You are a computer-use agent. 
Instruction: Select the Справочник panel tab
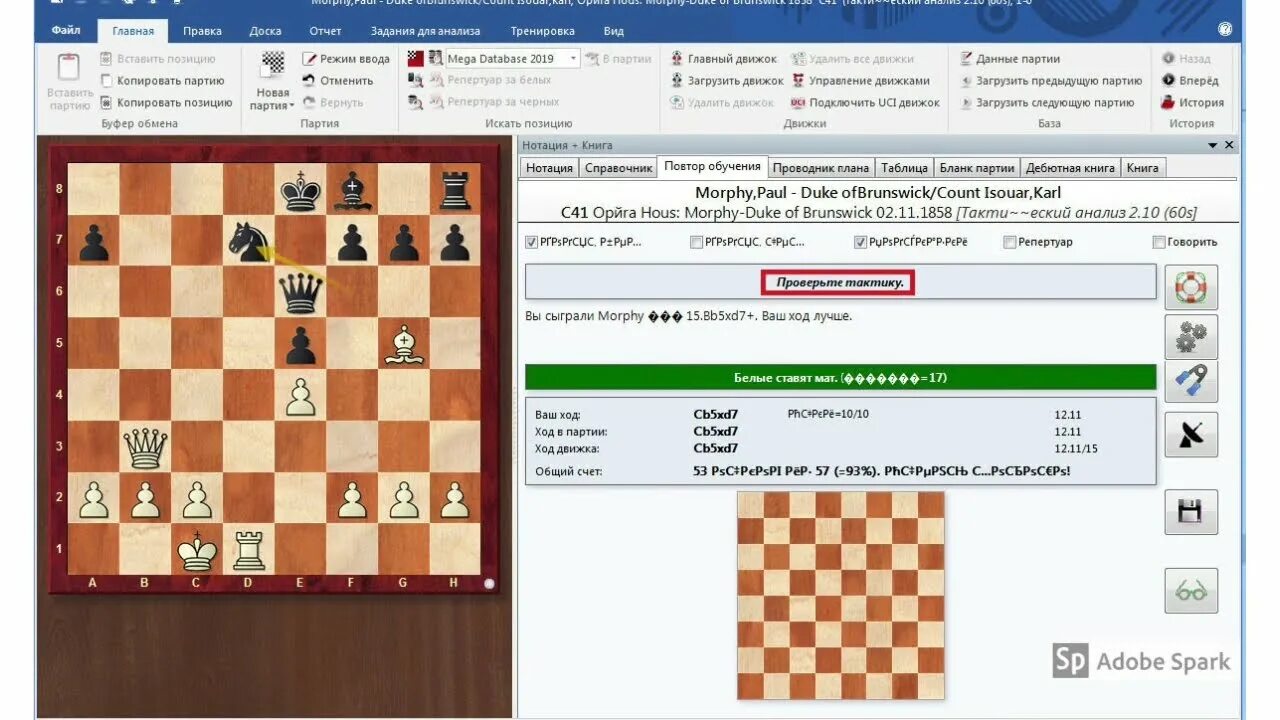618,168
